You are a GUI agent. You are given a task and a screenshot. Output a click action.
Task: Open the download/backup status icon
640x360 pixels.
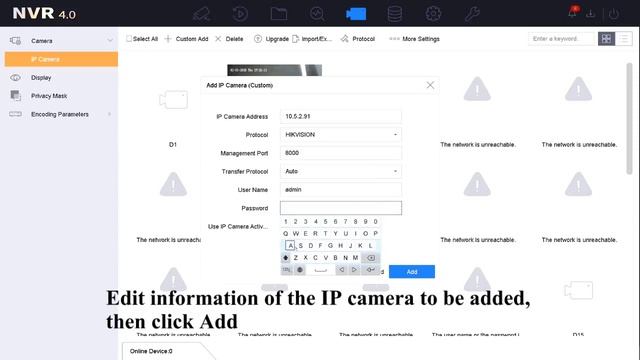[x=590, y=14]
